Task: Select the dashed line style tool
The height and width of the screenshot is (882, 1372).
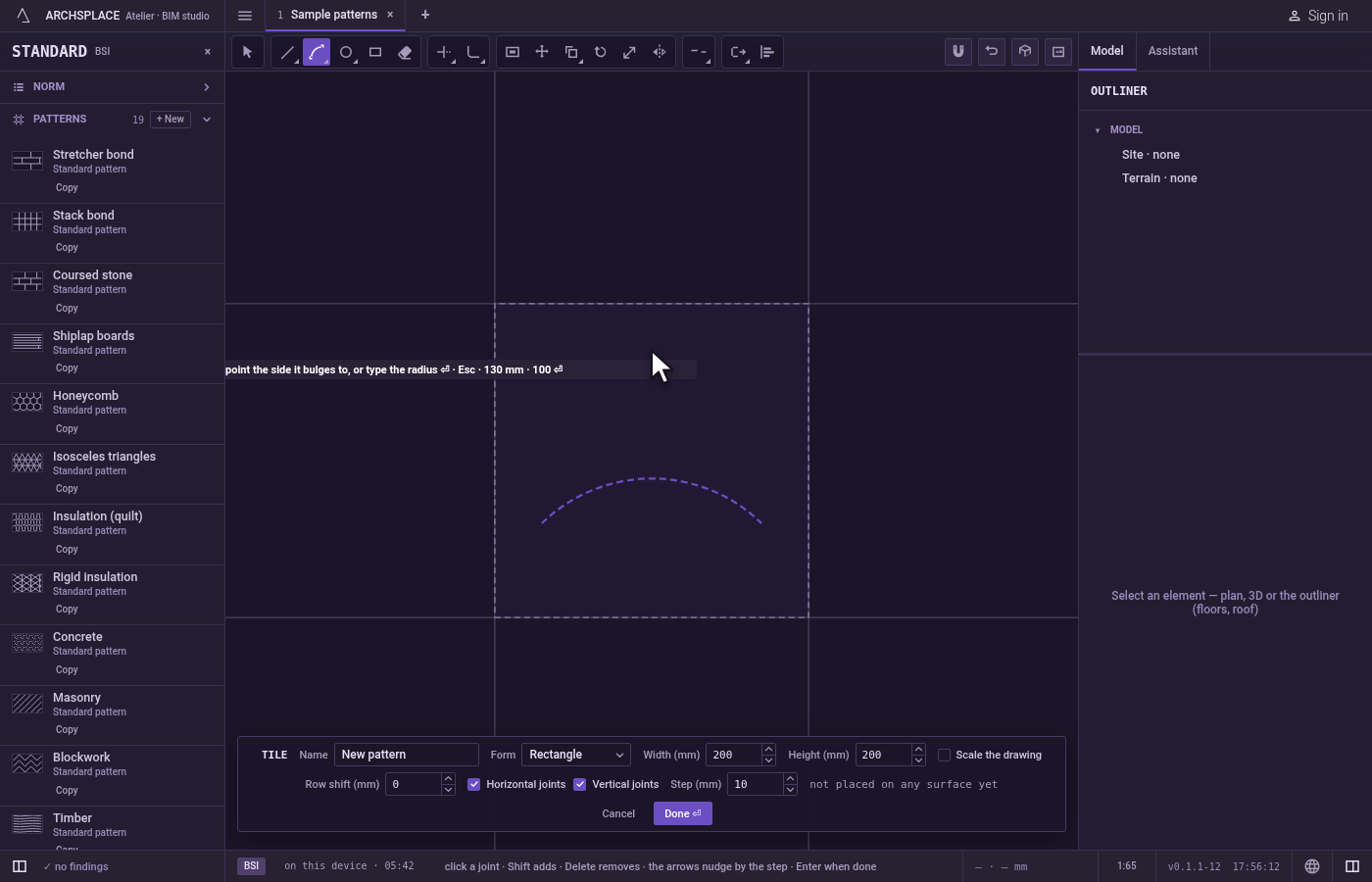Action: (699, 52)
